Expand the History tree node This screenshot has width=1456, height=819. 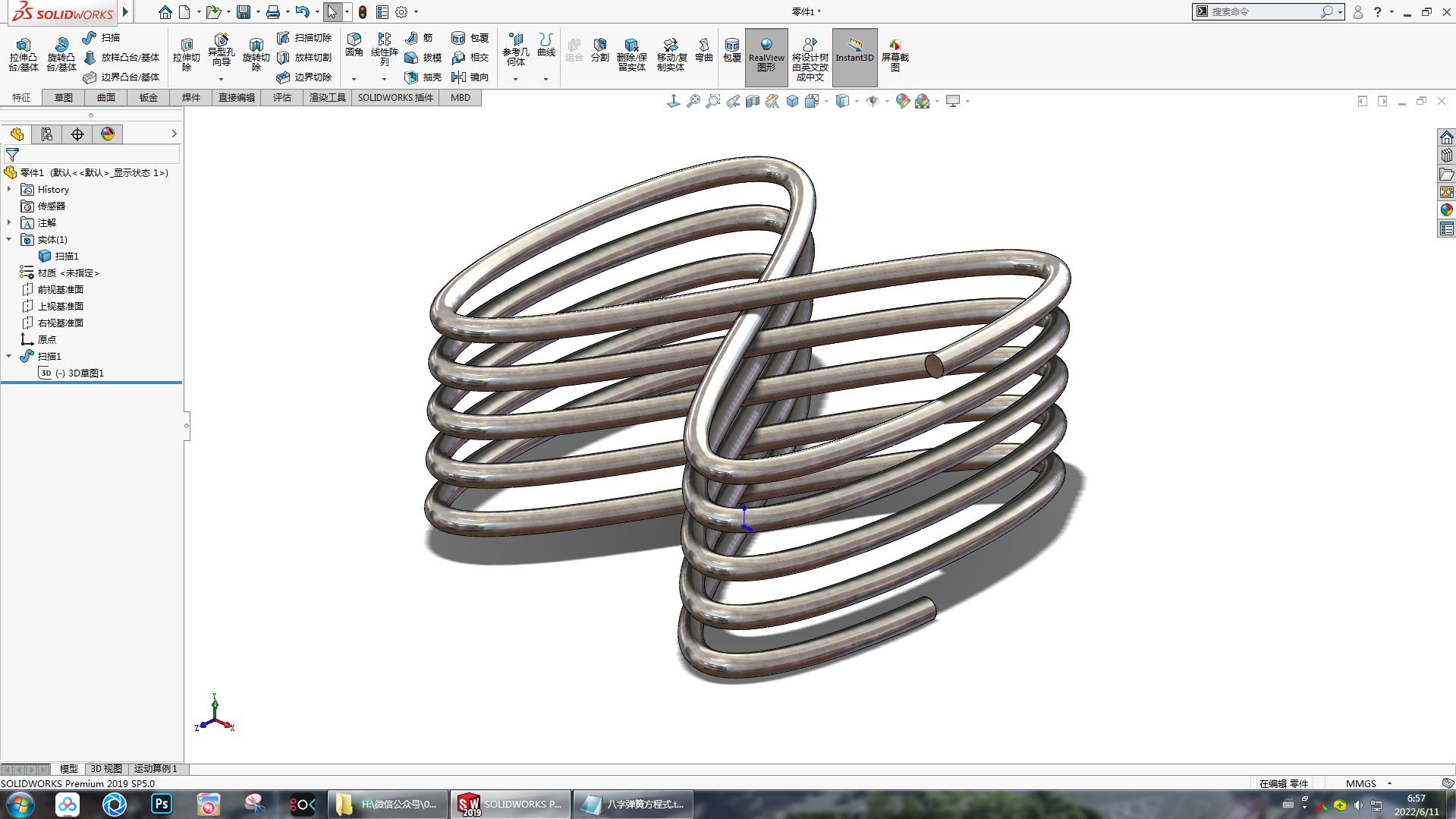click(9, 189)
